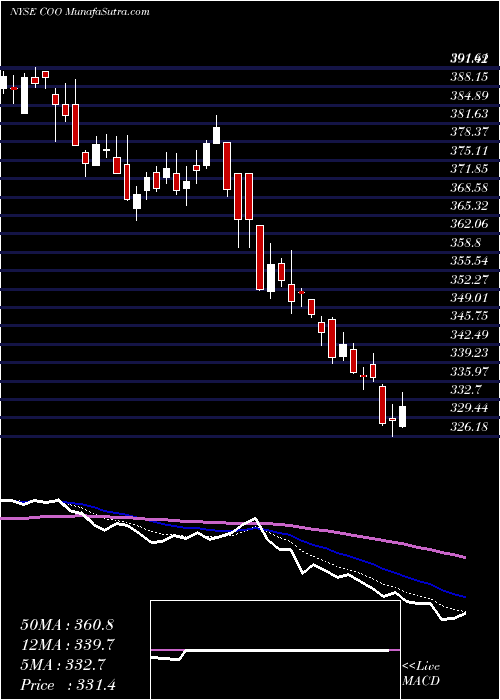500x700 pixels.
Task: Select the 358.8 price label
Action: 466,242
